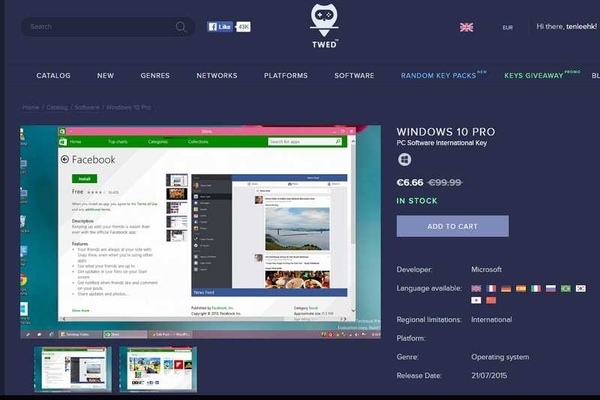The width and height of the screenshot is (600, 400).
Task: Click the International regional limitations value
Action: tap(491, 320)
